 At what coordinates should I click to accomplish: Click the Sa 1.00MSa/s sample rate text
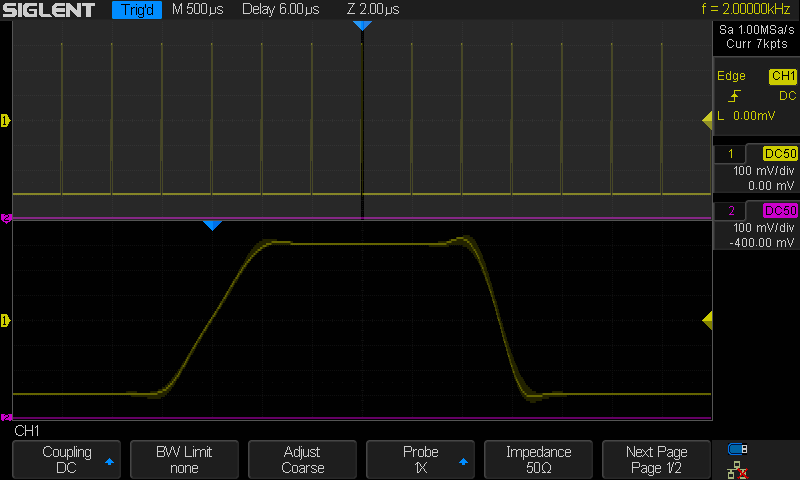coord(757,30)
